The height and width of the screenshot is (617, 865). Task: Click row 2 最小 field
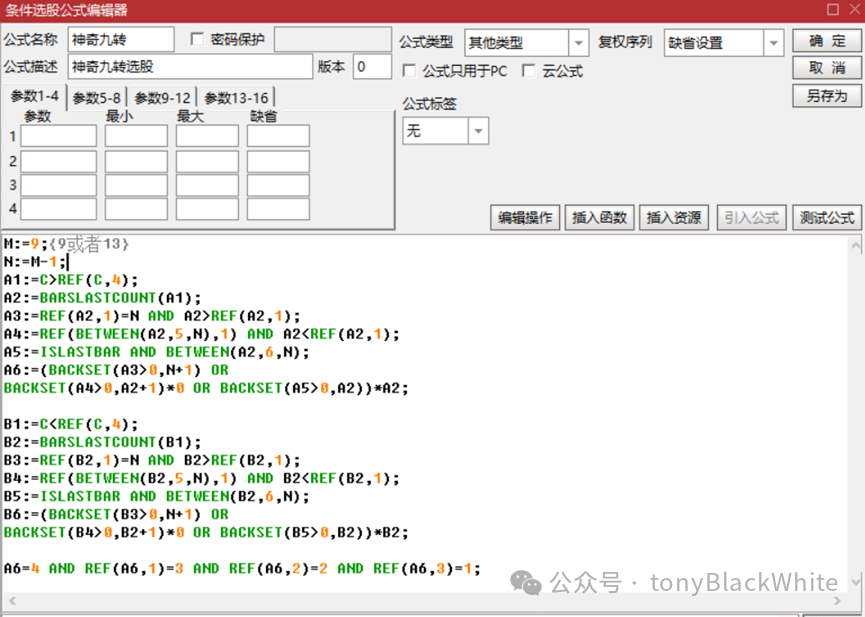136,162
